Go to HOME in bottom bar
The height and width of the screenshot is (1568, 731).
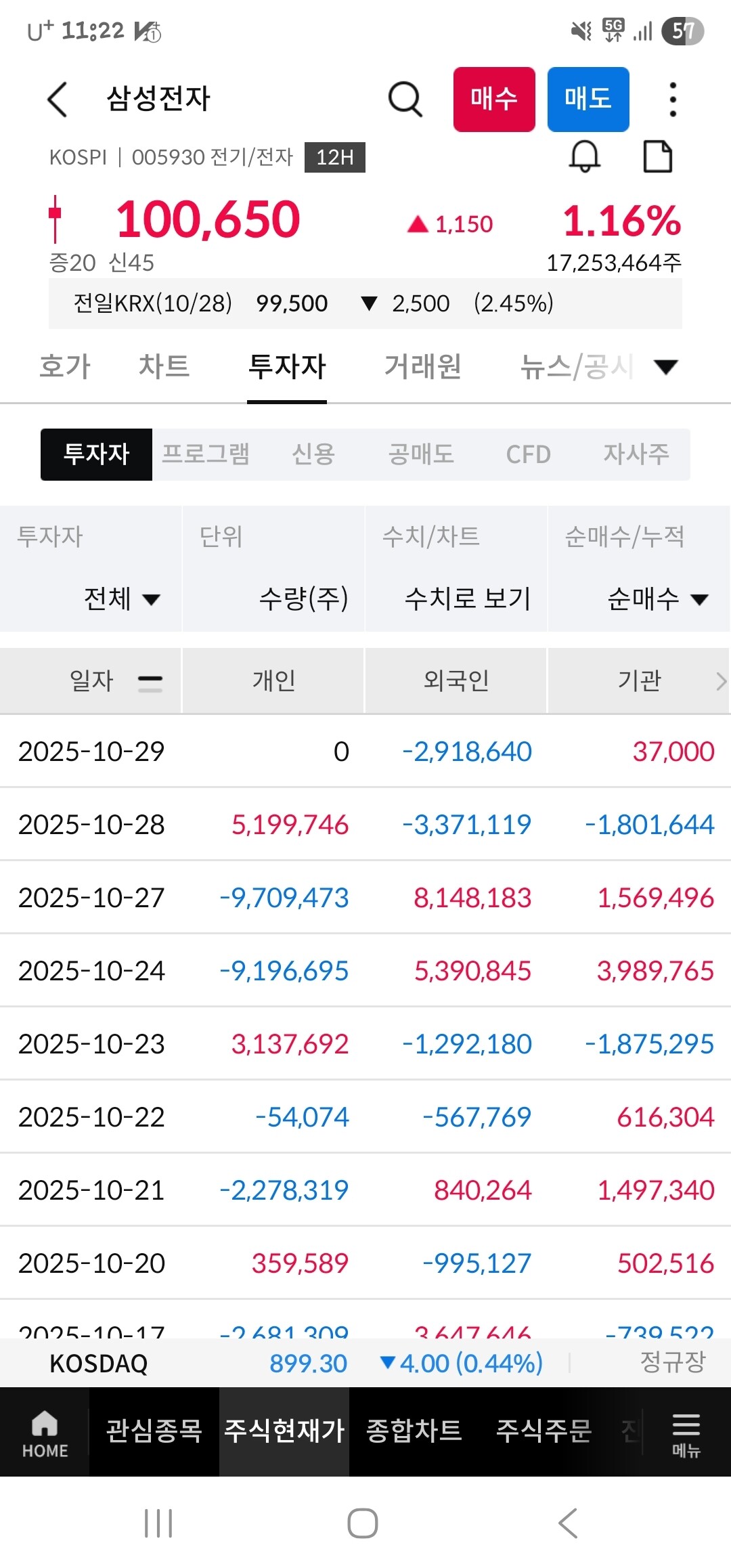tap(45, 1432)
